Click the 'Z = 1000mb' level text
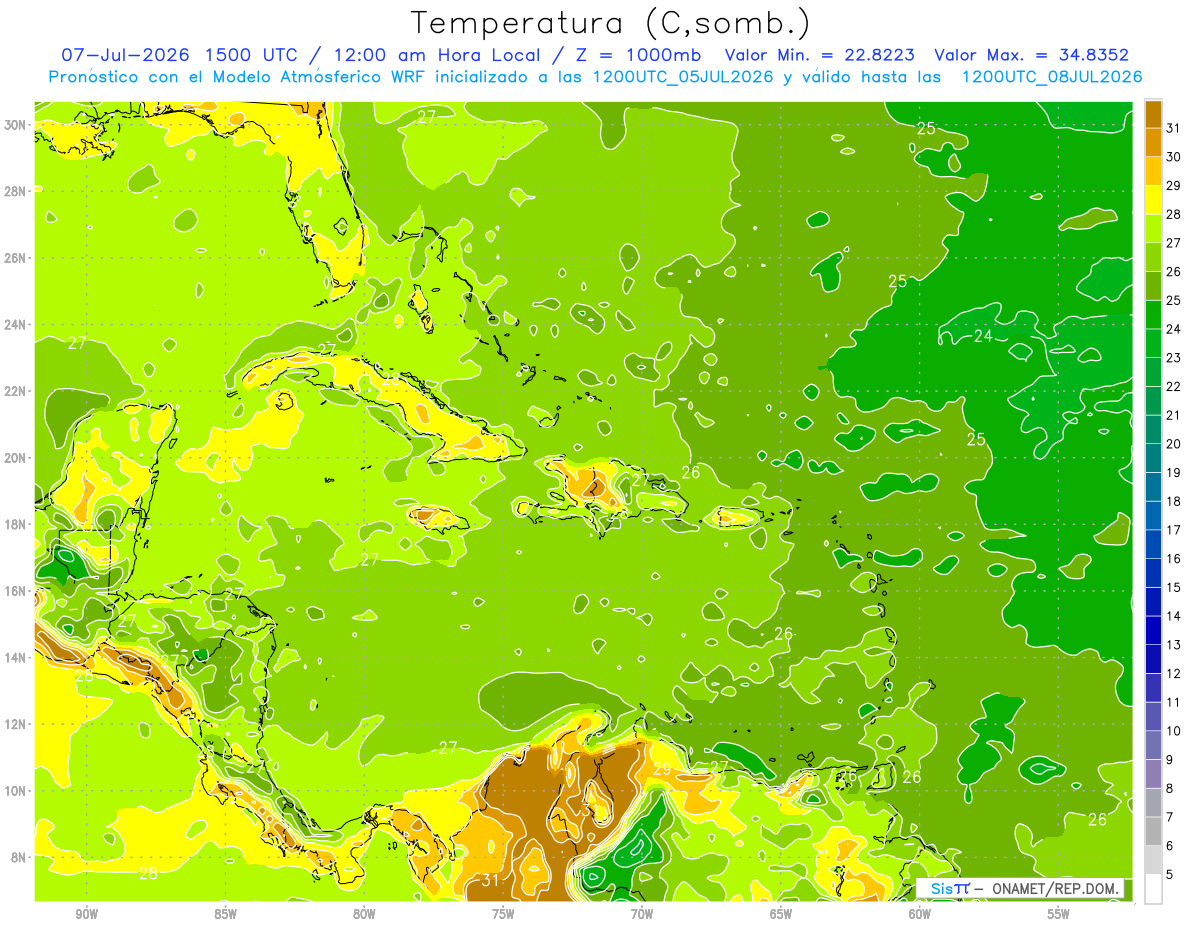This screenshot has height=927, width=1200. click(x=634, y=55)
